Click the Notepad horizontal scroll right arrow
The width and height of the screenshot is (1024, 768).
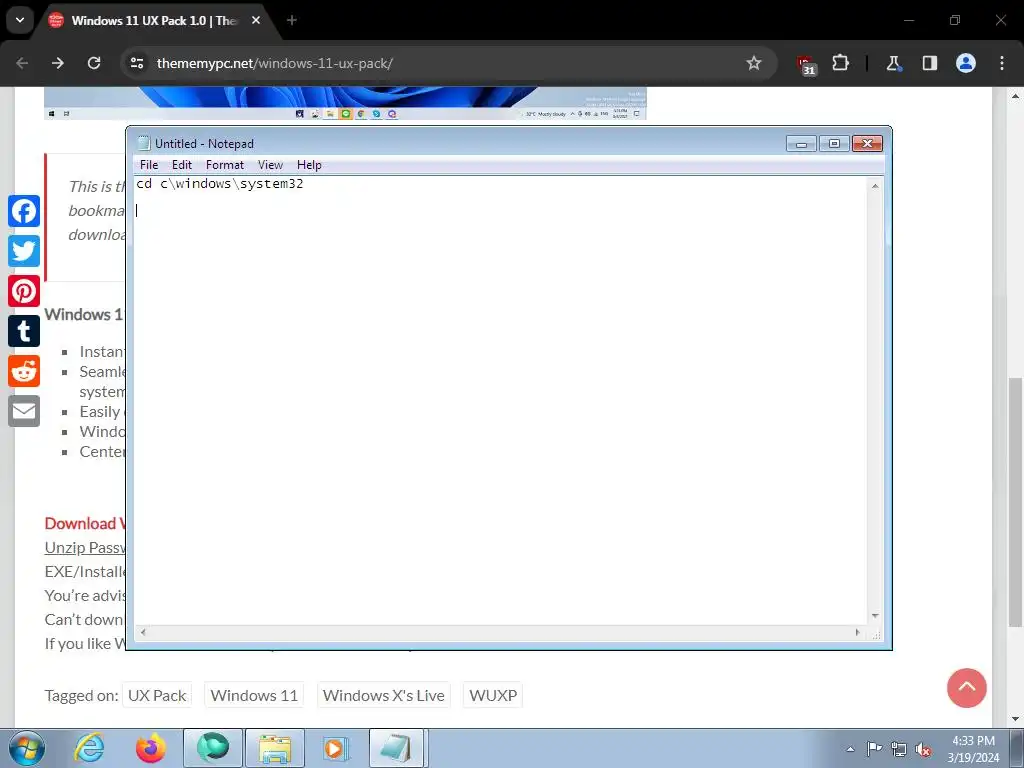(x=857, y=632)
